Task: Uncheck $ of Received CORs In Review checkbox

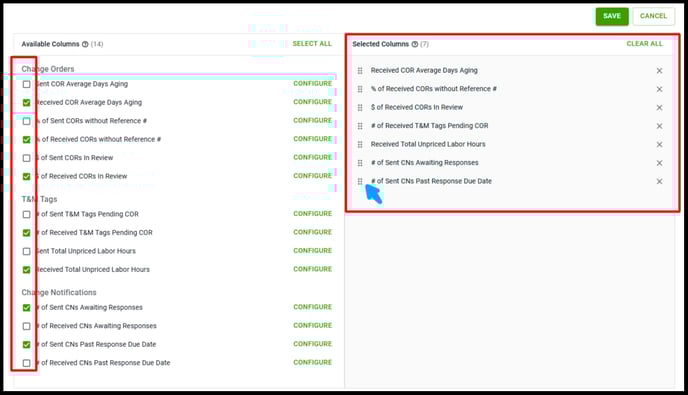Action: [x=26, y=176]
